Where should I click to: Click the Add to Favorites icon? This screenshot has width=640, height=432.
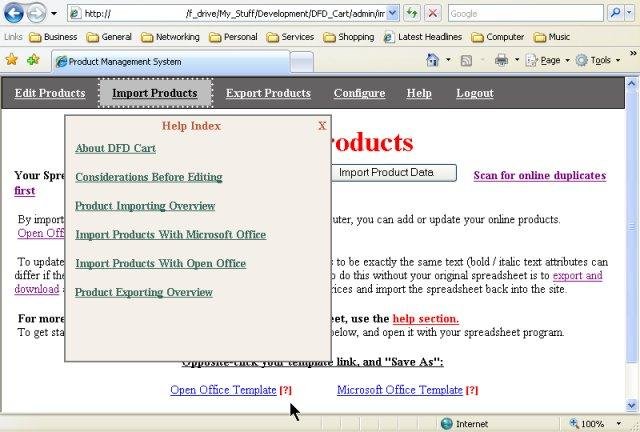(33, 60)
